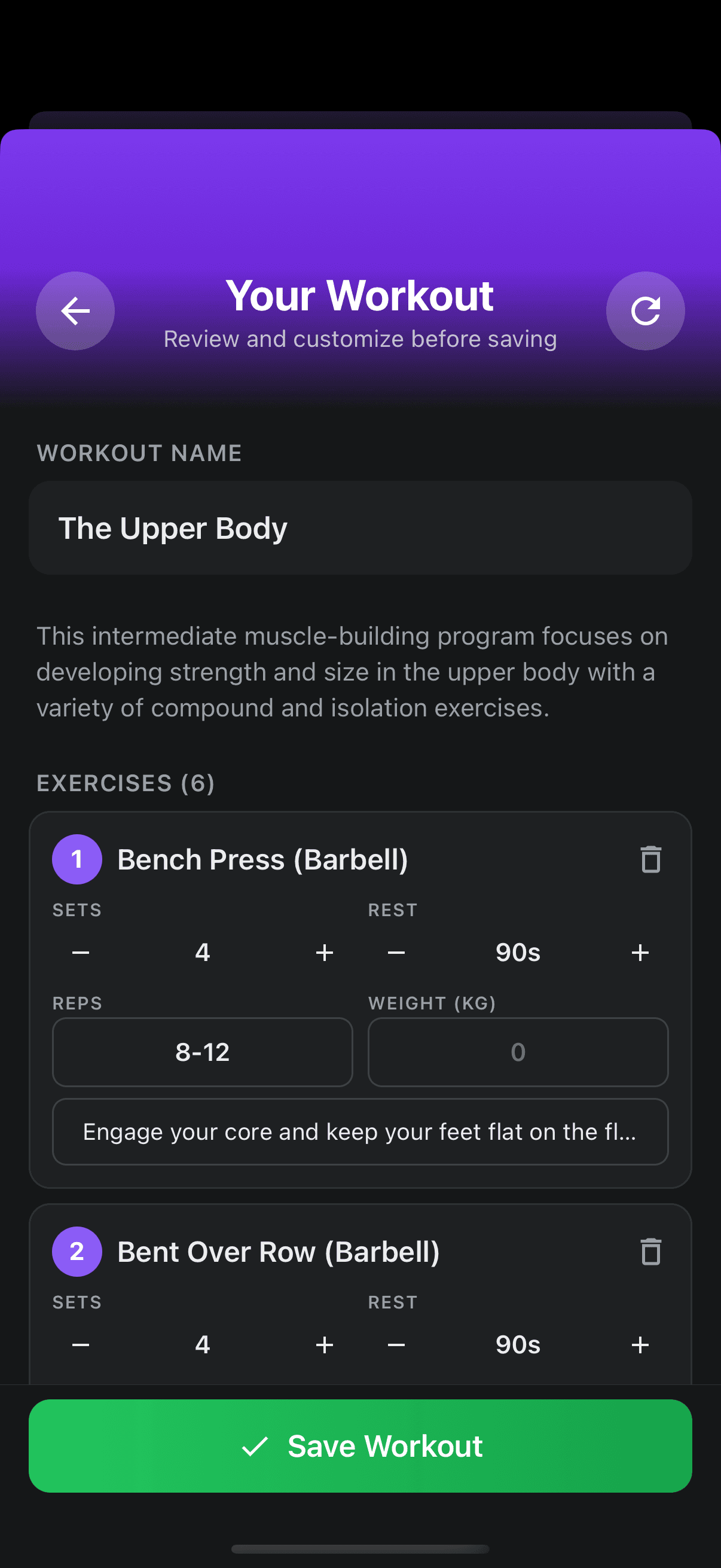Increase sets for Bench Press
The height and width of the screenshot is (1568, 721).
tap(323, 952)
